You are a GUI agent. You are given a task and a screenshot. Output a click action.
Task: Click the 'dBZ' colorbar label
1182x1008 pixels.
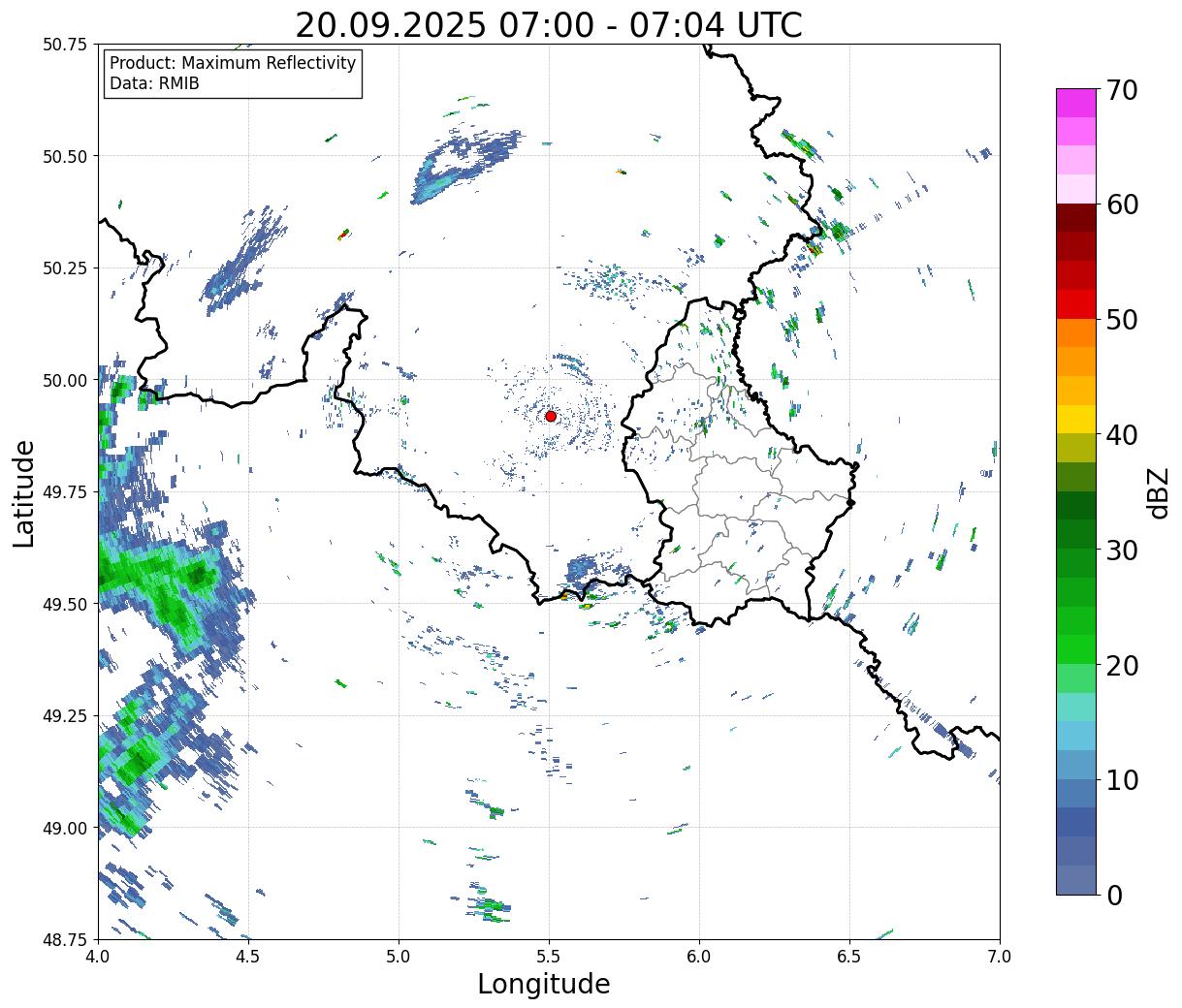click(1158, 492)
